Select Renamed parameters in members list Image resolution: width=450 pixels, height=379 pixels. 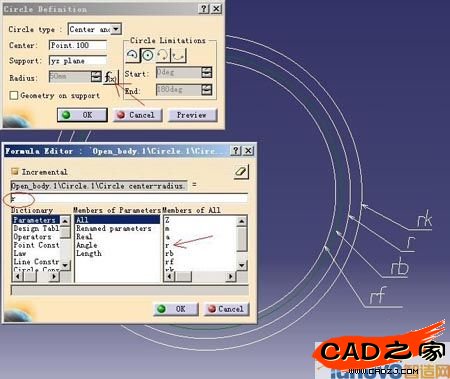tap(114, 228)
